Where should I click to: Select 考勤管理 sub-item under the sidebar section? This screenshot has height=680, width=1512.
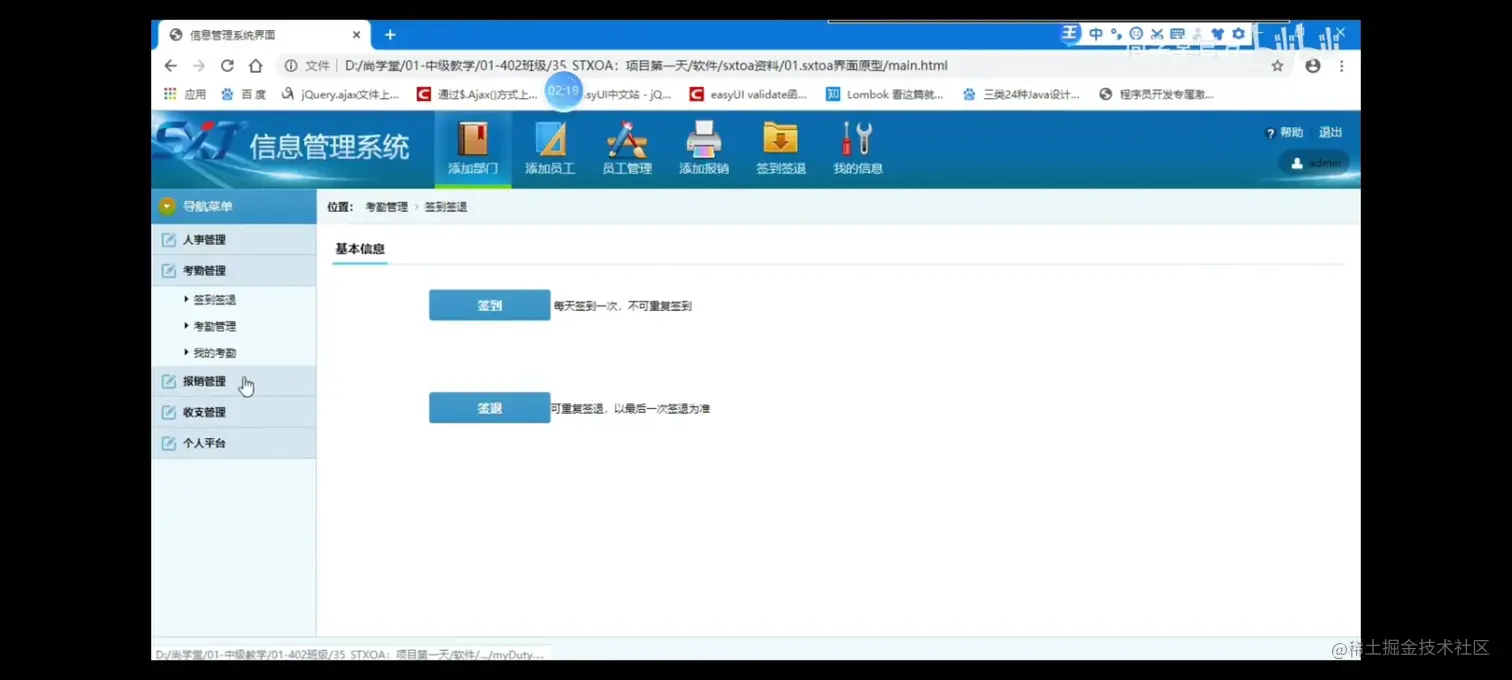214,327
